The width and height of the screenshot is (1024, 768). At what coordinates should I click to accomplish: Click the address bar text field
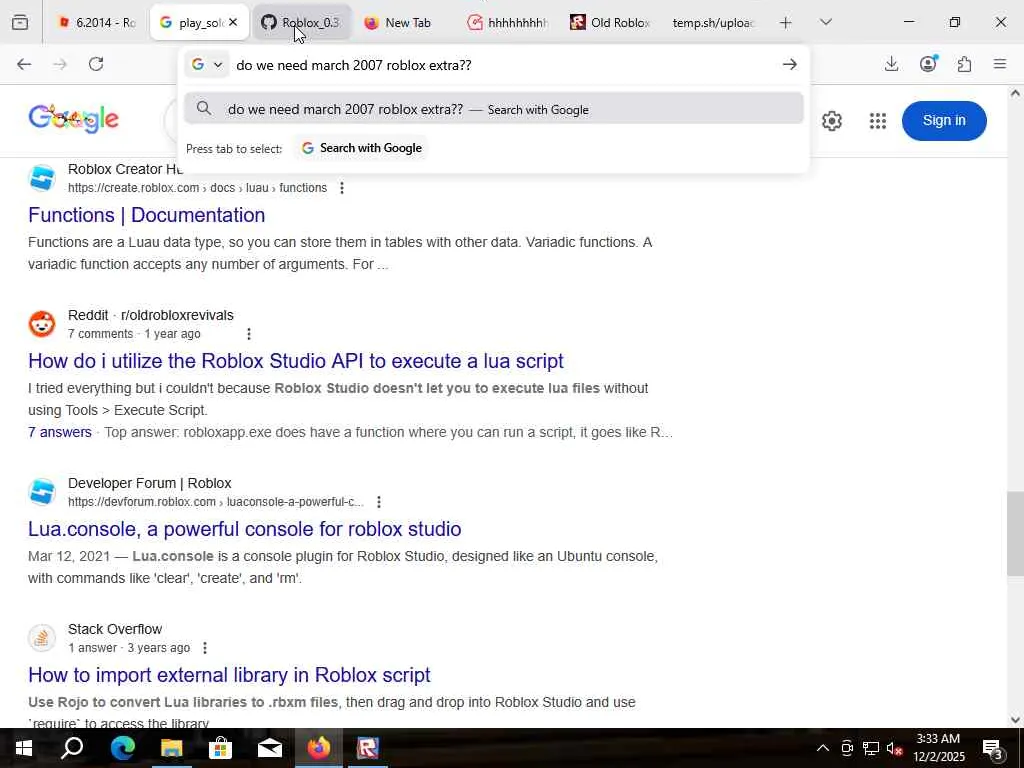503,65
